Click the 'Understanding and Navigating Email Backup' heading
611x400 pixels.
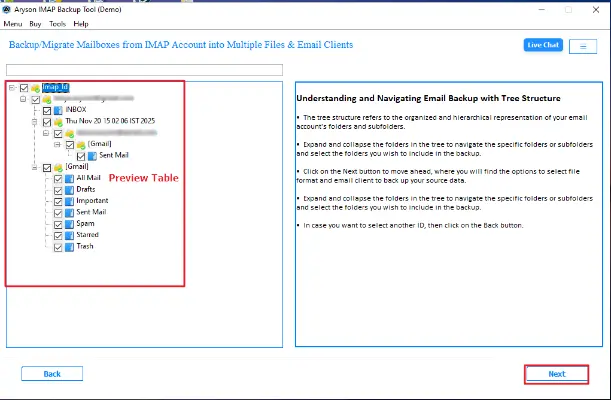pos(428,98)
